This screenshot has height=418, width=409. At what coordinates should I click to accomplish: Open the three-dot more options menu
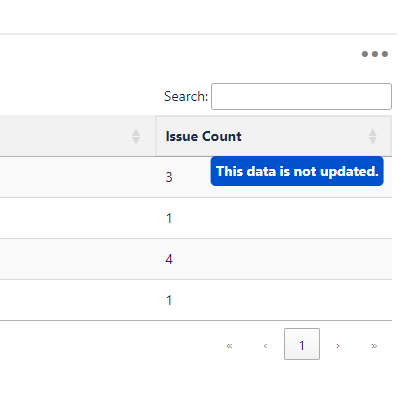[x=375, y=54]
